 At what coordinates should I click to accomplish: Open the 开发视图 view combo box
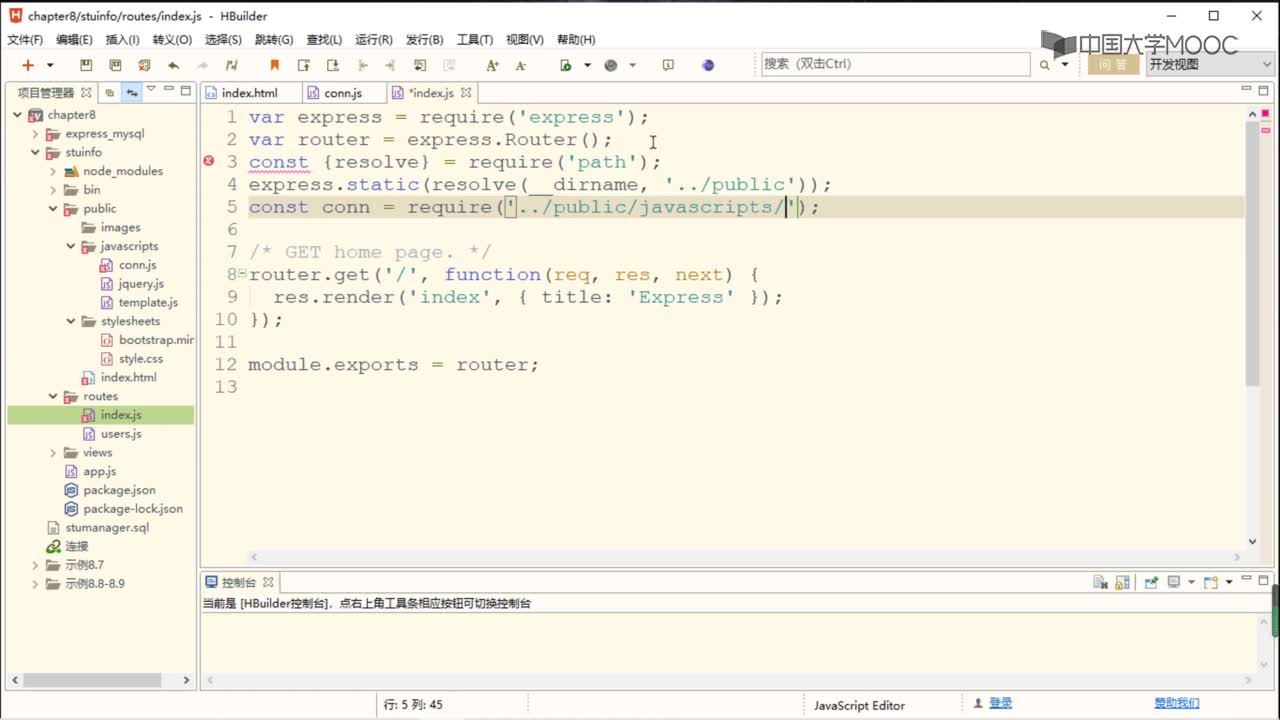[1210, 64]
